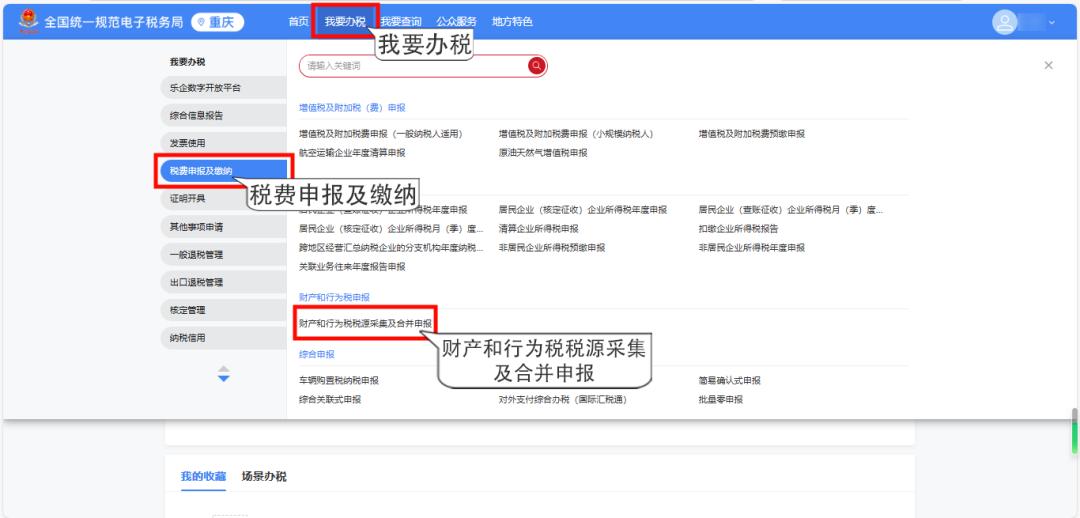Open 增值税及附加税费预缴申报
Screen dimensions: 1080x518
point(751,134)
